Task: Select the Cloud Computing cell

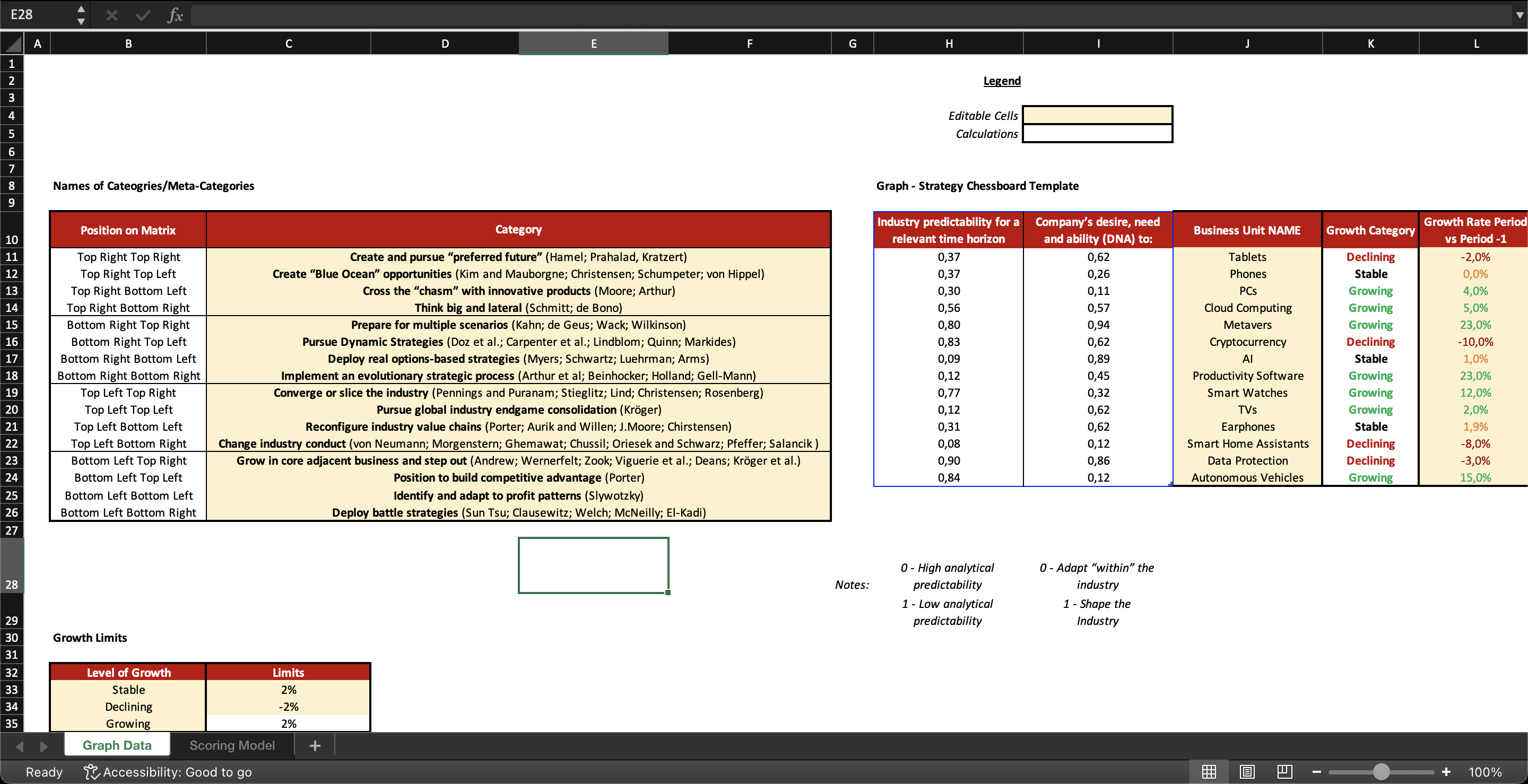Action: [x=1247, y=307]
